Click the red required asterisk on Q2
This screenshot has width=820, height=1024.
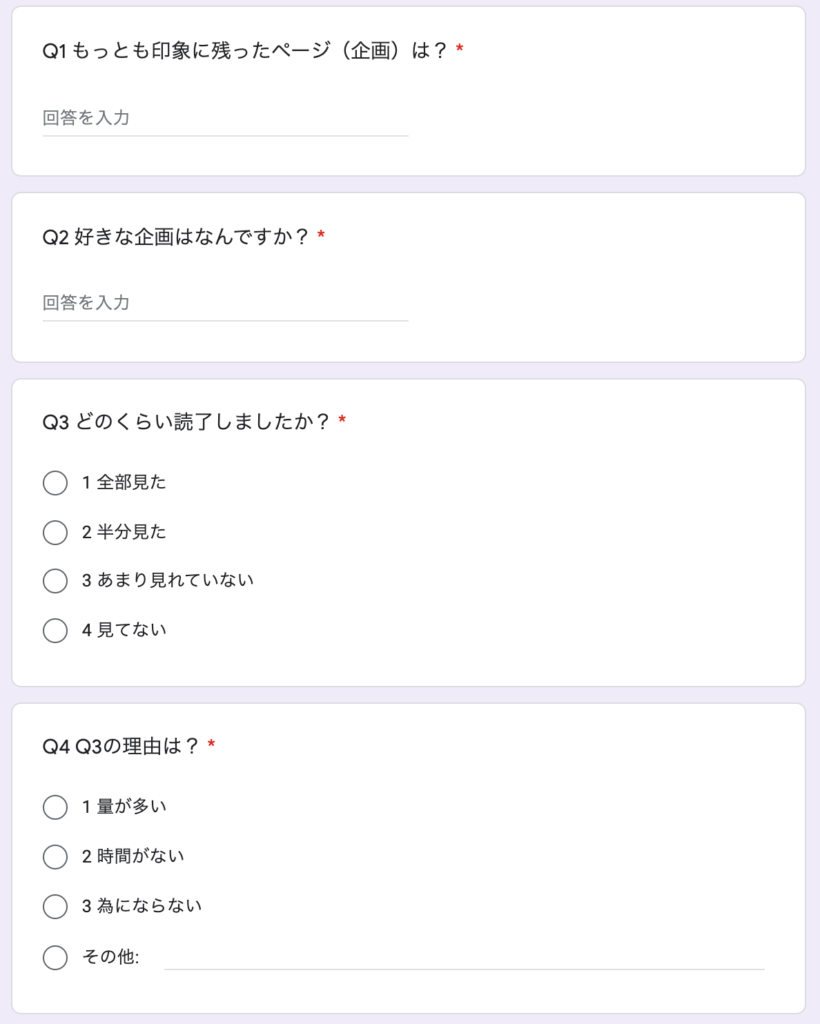[321, 234]
